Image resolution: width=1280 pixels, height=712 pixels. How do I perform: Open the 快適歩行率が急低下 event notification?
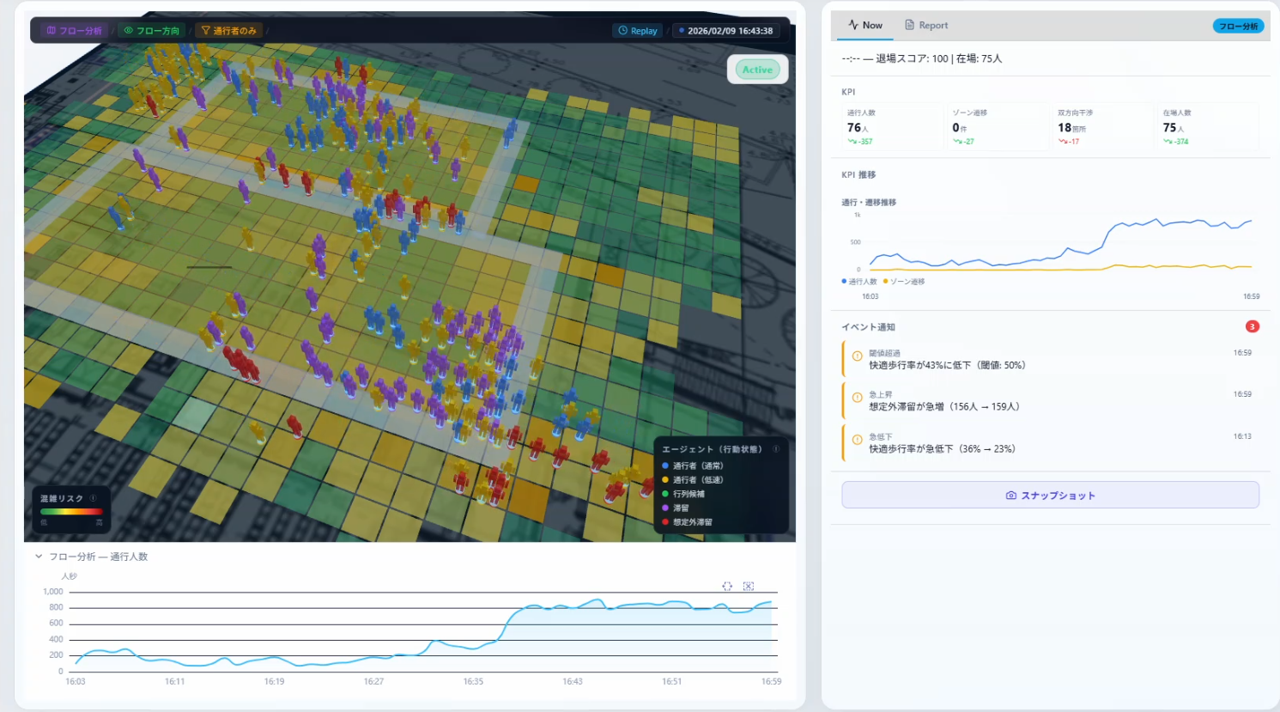coord(1050,443)
